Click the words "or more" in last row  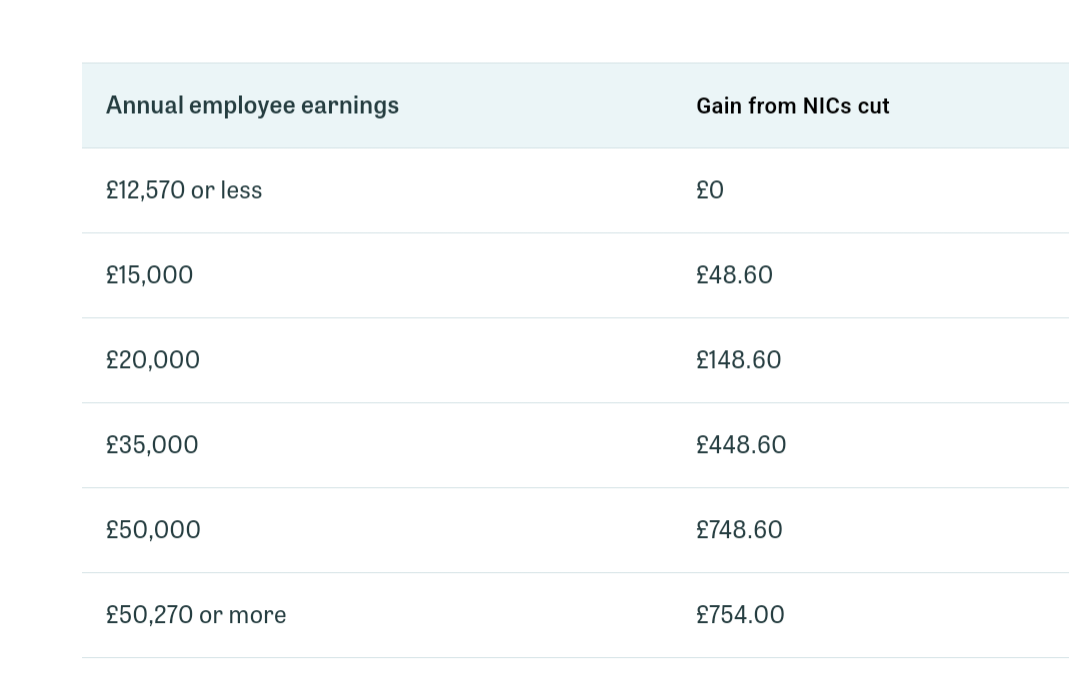(x=242, y=615)
